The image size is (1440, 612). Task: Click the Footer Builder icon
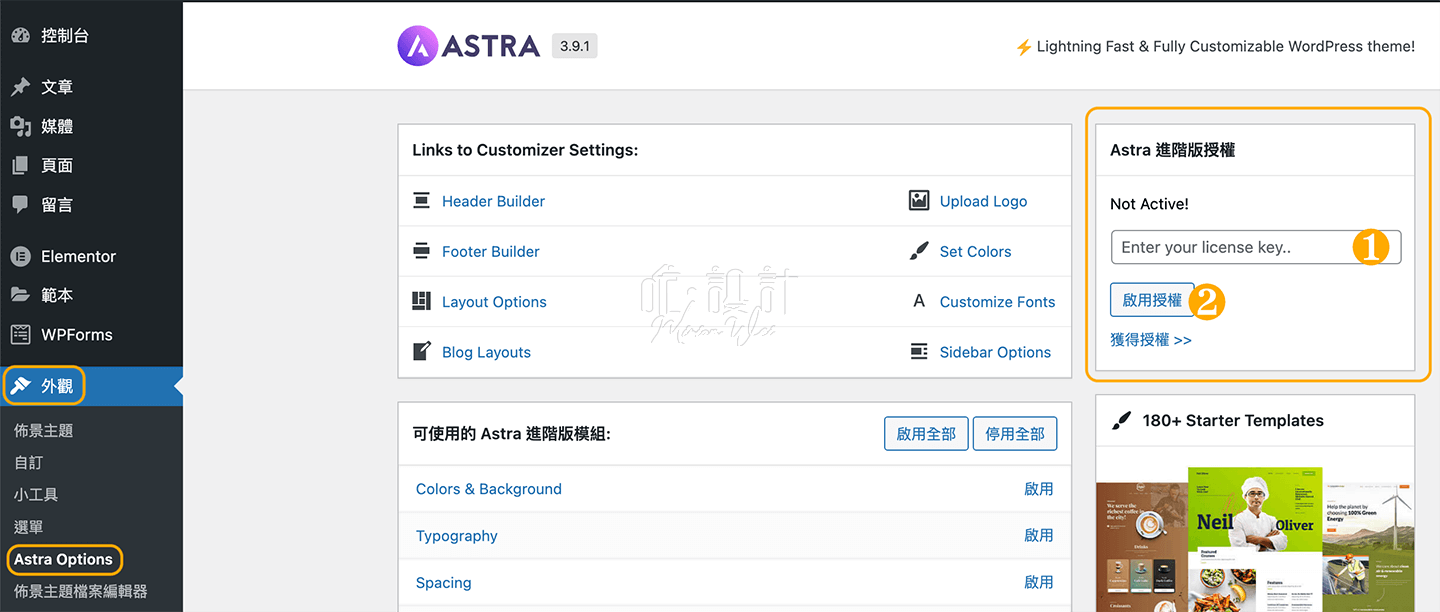tap(421, 250)
